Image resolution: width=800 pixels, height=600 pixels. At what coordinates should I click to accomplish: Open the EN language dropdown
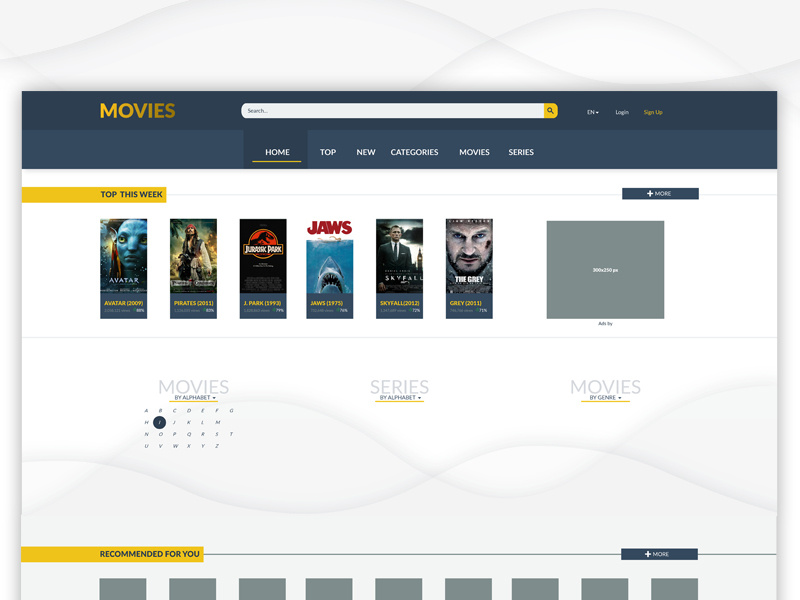pos(592,112)
